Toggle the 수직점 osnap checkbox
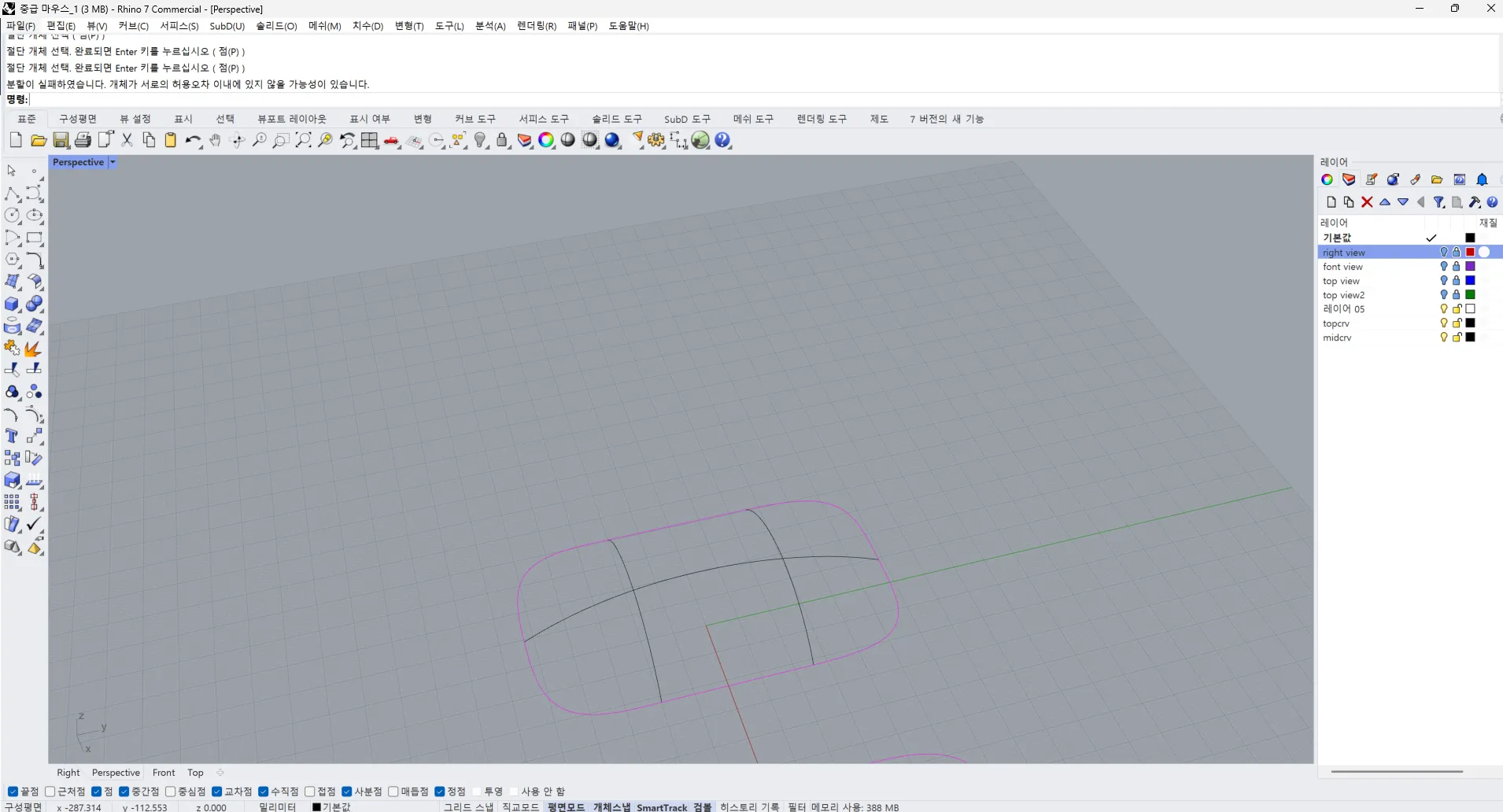This screenshot has width=1503, height=812. (264, 792)
